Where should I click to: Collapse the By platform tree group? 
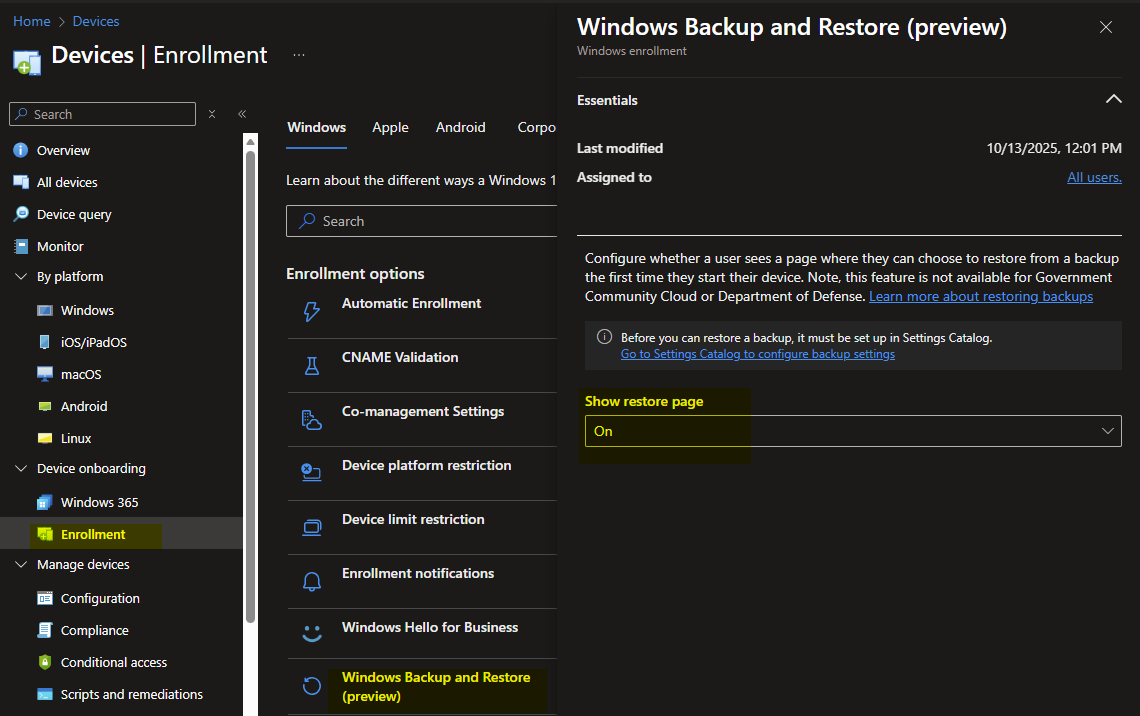21,277
